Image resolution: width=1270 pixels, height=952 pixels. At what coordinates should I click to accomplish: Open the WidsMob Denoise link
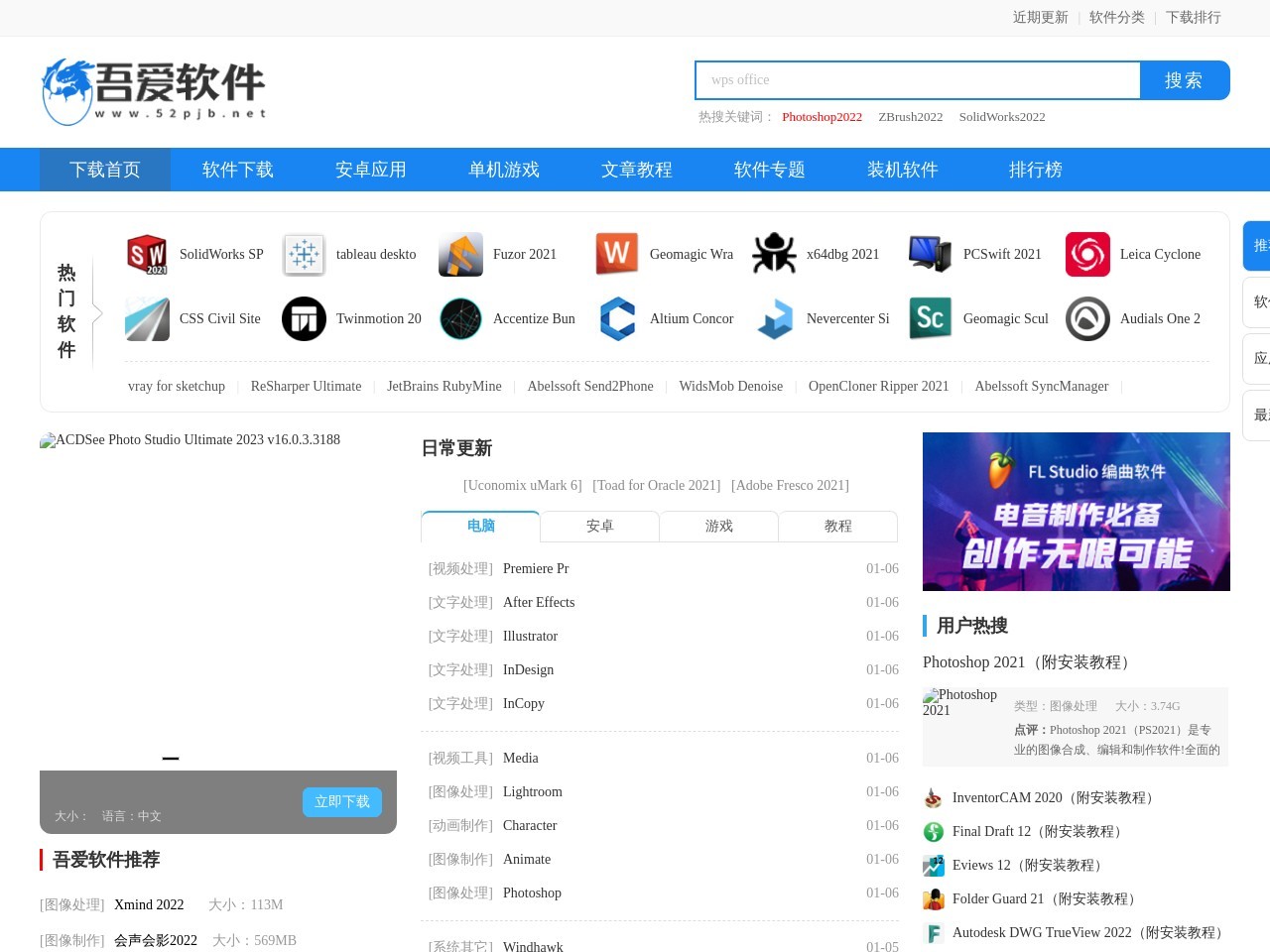731,387
